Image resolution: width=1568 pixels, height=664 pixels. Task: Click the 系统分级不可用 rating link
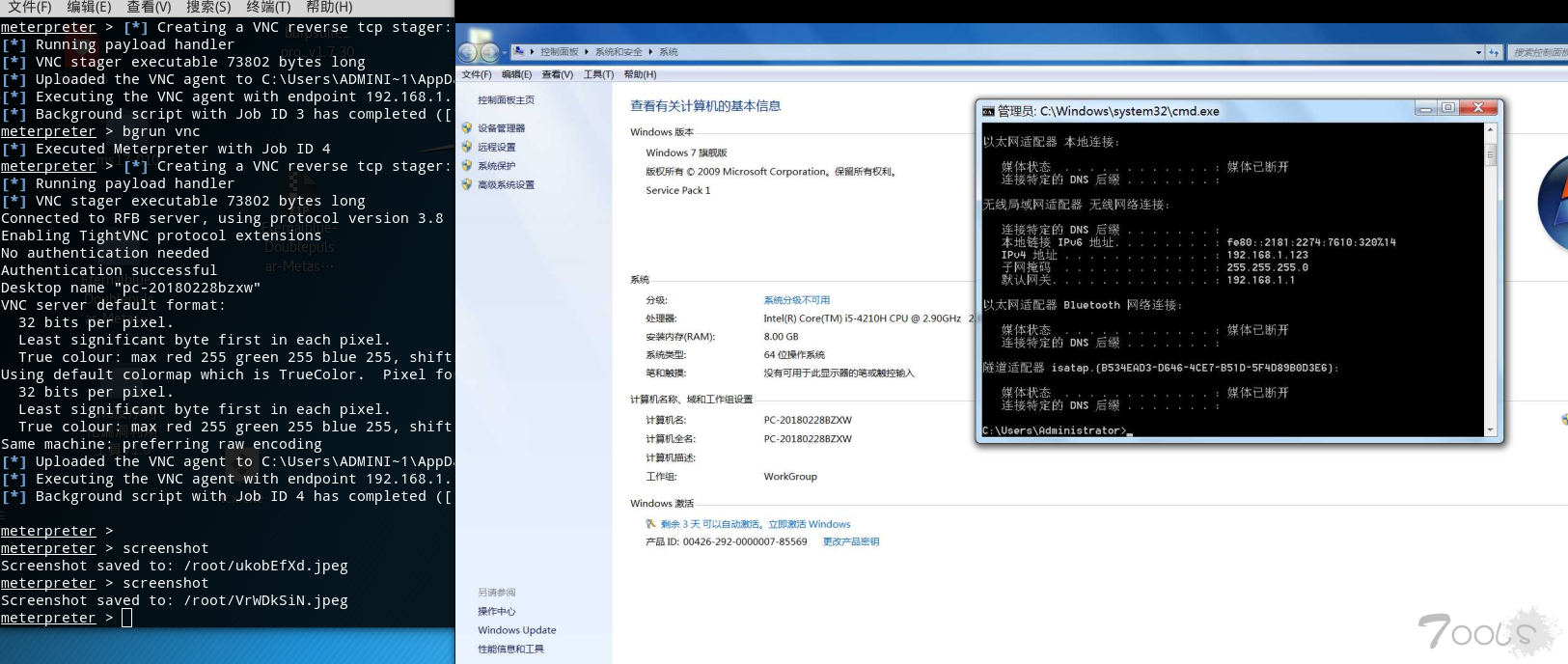(796, 300)
